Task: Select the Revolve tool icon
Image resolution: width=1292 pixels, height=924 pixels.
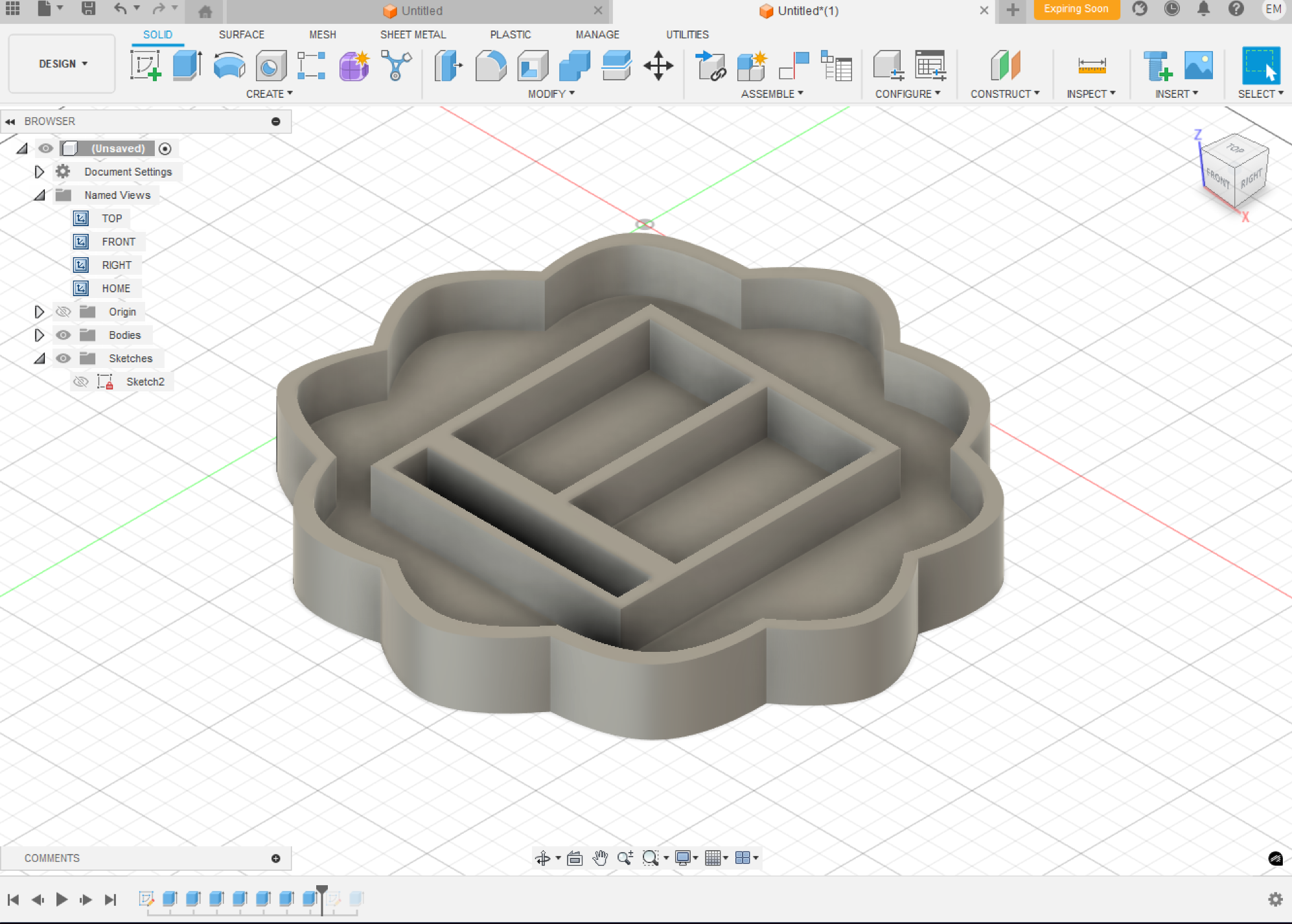Action: click(229, 65)
